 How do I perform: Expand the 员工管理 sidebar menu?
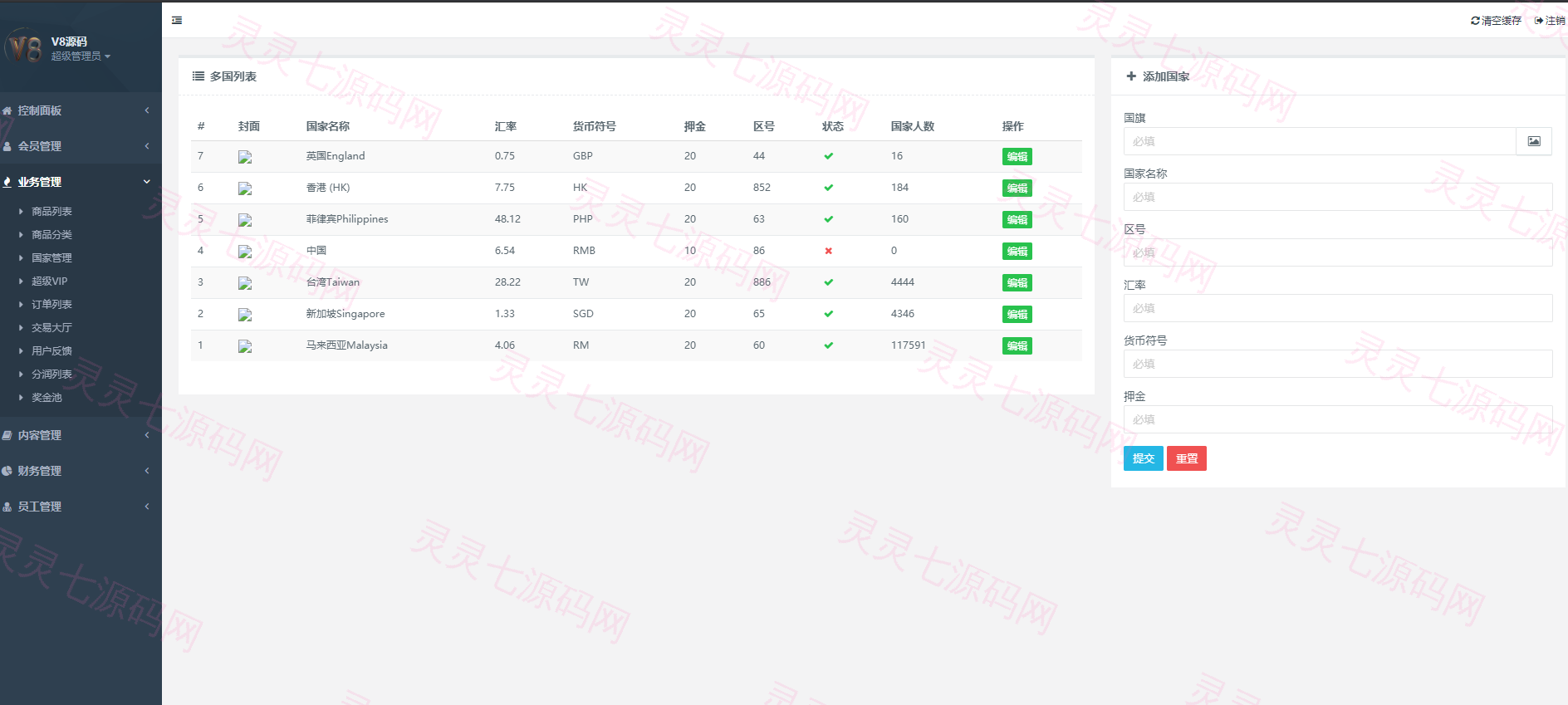click(x=81, y=507)
